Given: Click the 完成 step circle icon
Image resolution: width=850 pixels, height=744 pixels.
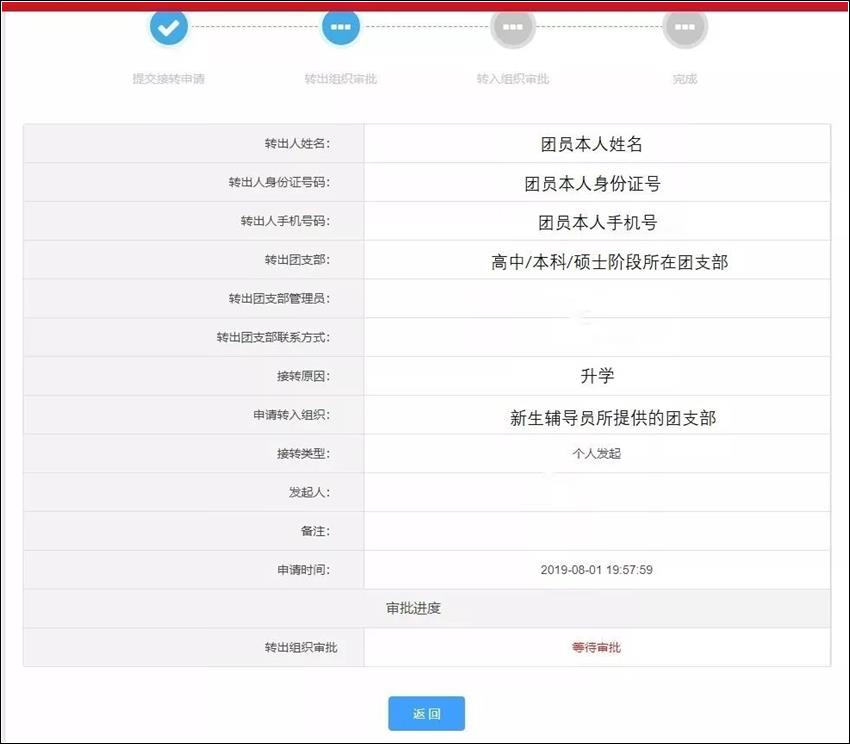Looking at the screenshot, I should tap(685, 28).
